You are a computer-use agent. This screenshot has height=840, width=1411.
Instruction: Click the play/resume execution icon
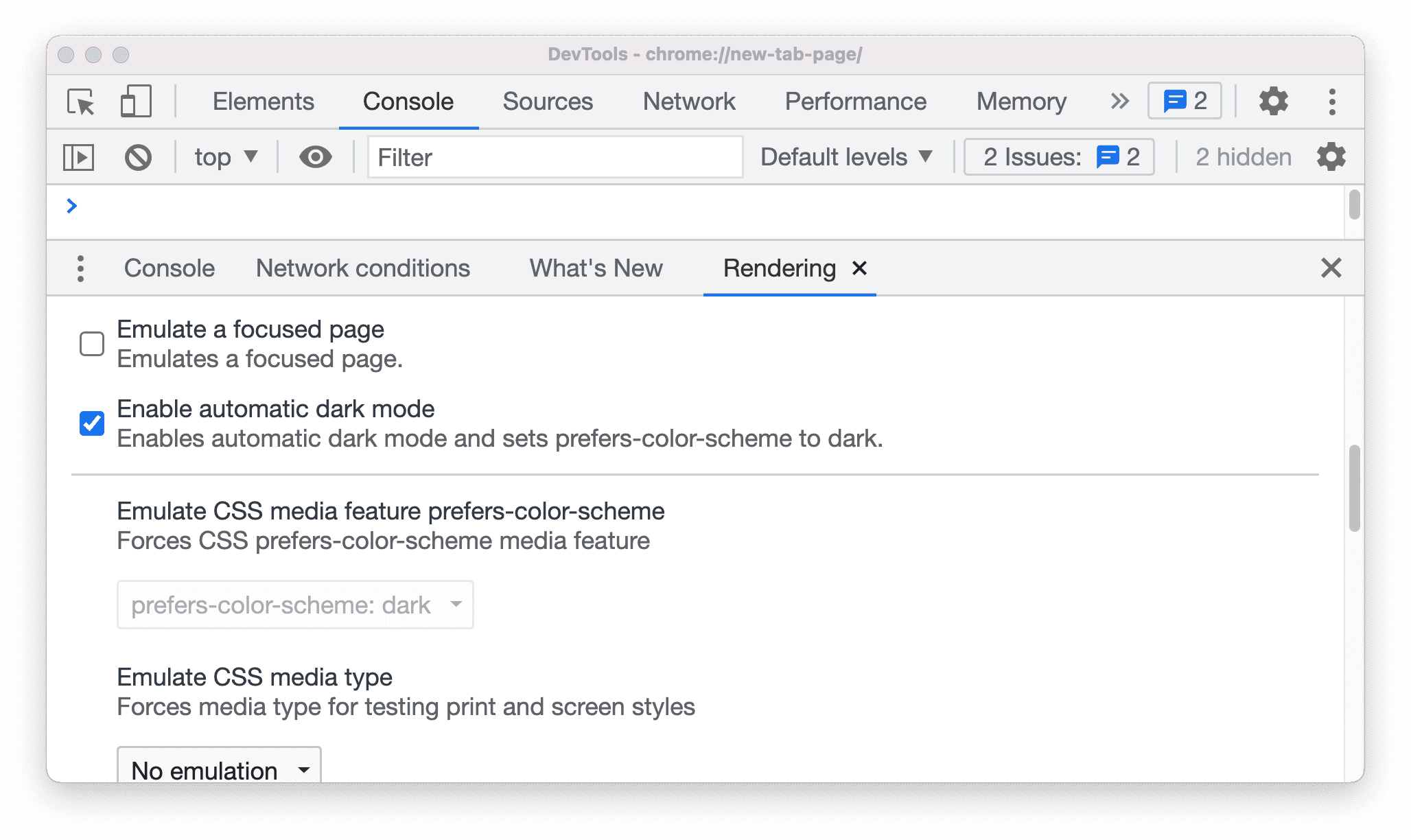coord(80,157)
